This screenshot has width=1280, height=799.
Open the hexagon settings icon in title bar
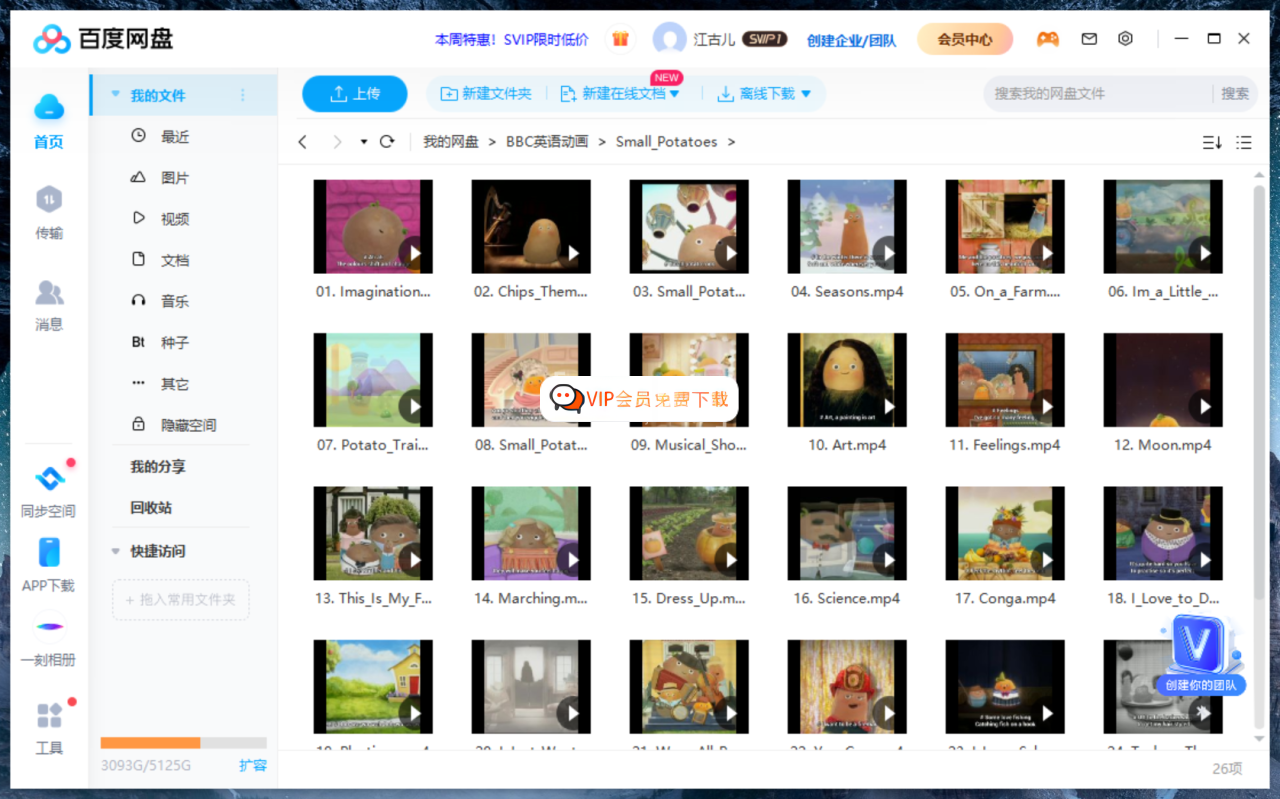point(1125,39)
